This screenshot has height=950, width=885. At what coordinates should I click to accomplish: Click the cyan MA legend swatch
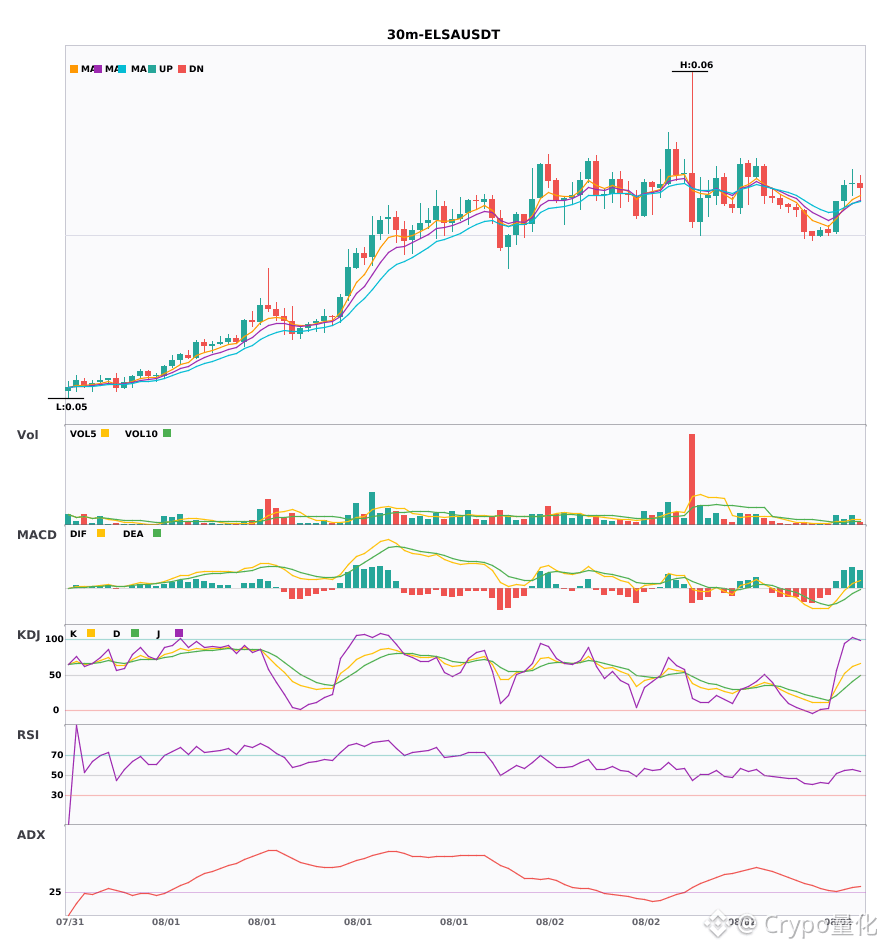point(122,69)
